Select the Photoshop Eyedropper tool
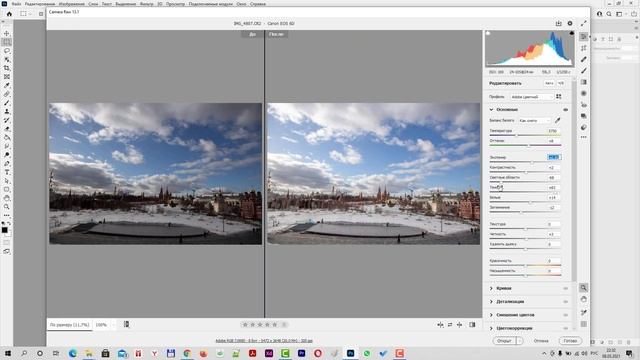 coord(7,85)
